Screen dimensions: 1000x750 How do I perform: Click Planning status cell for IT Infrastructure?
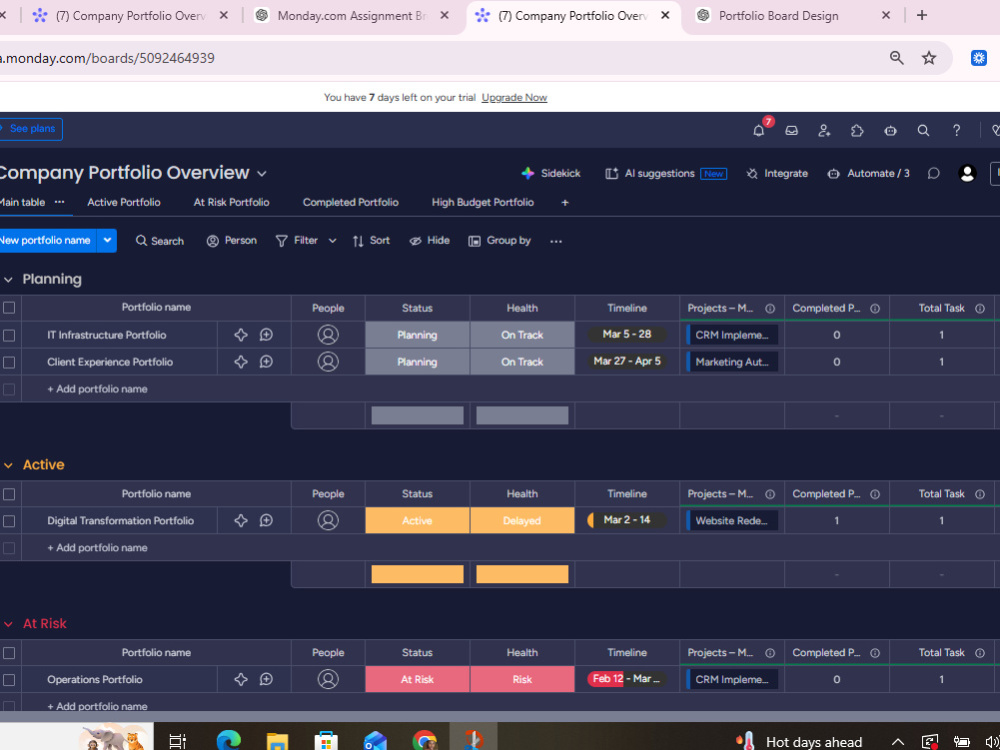(x=417, y=335)
